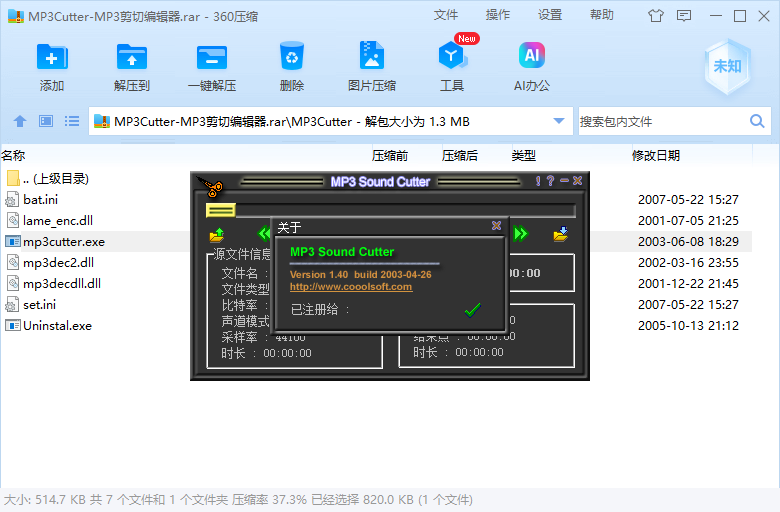Screen dimensions: 780x512
Task: Click the open file icon in MP3 Sound Cutter
Action: [x=217, y=234]
